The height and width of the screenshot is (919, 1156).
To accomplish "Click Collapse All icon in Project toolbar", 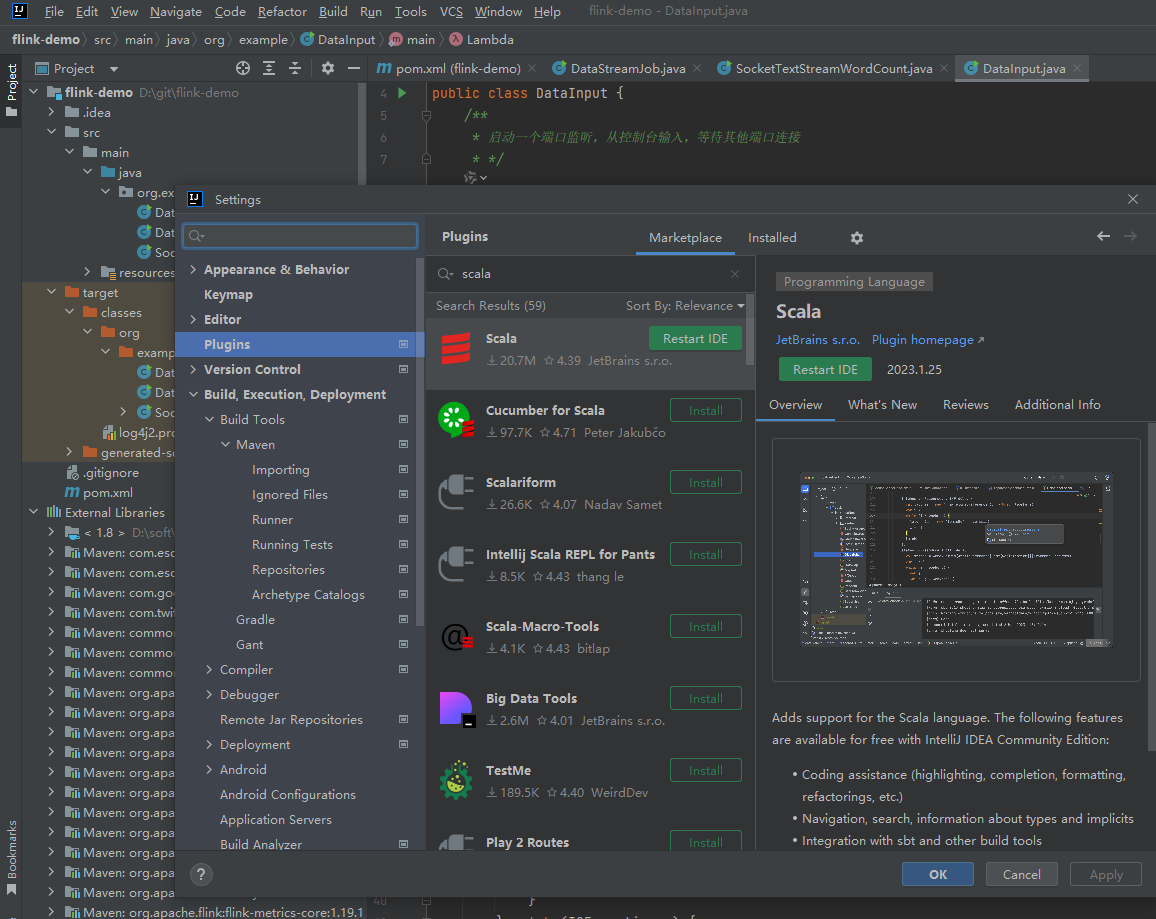I will pyautogui.click(x=295, y=69).
